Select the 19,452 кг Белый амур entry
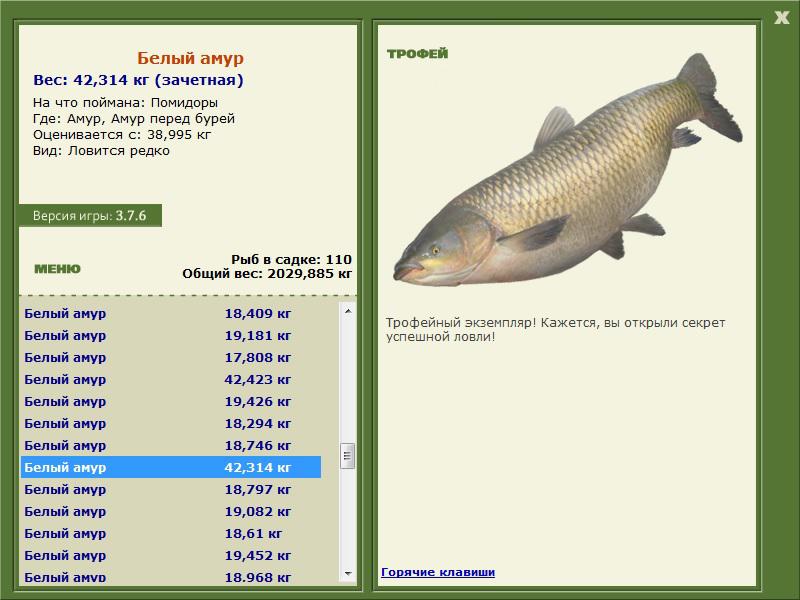The width and height of the screenshot is (800, 600). click(x=171, y=555)
